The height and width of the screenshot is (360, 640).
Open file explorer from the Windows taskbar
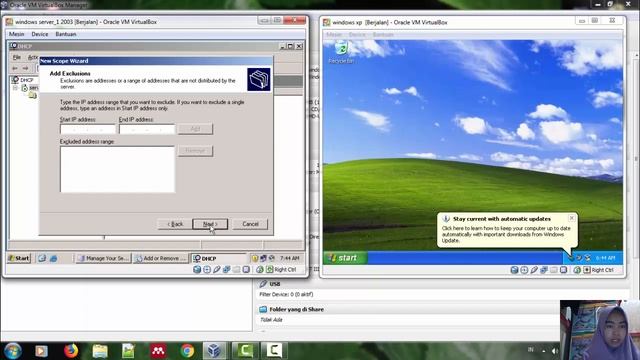point(100,351)
